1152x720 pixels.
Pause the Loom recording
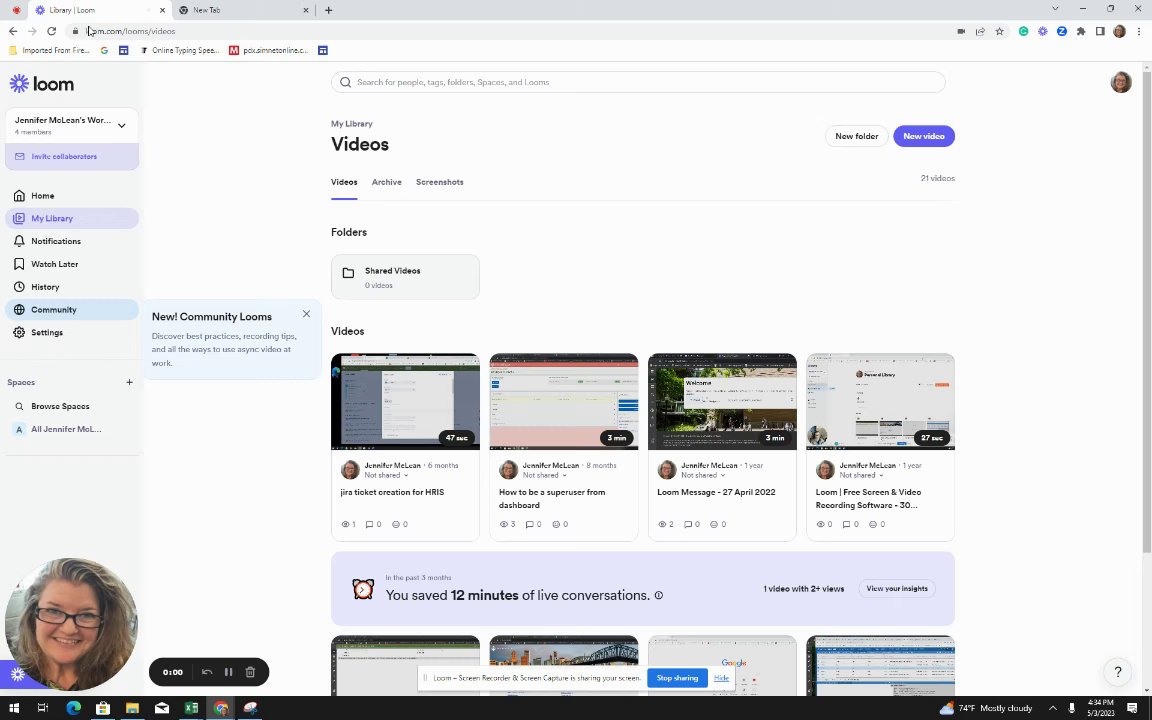[228, 672]
